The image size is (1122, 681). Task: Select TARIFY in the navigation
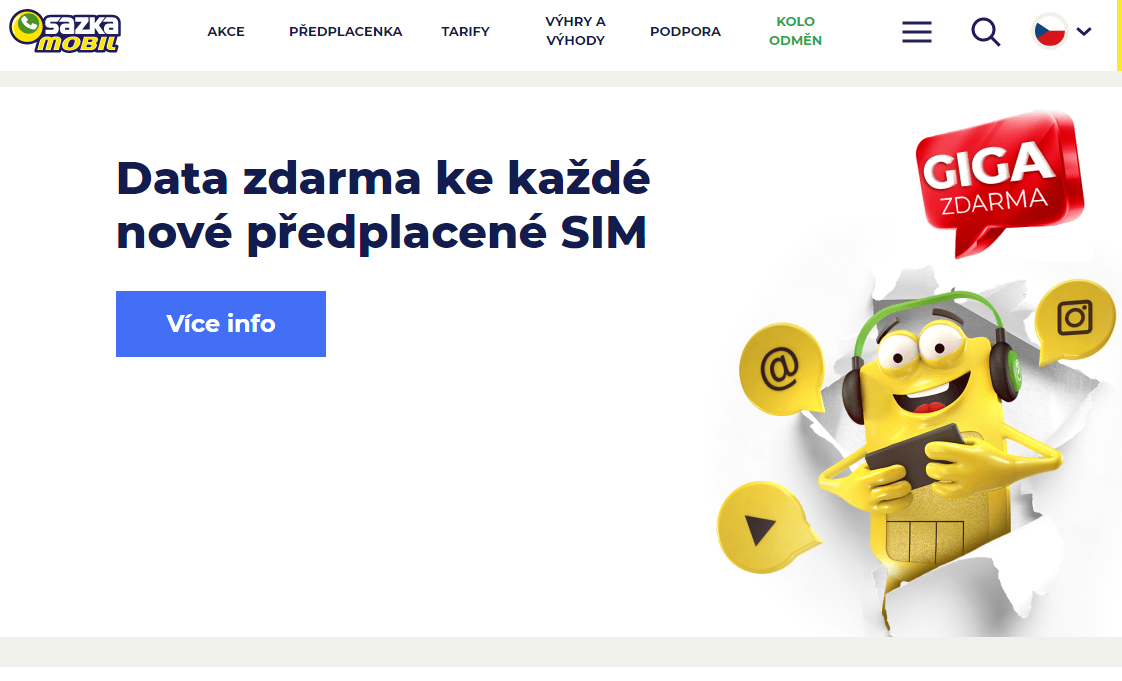[x=465, y=31]
